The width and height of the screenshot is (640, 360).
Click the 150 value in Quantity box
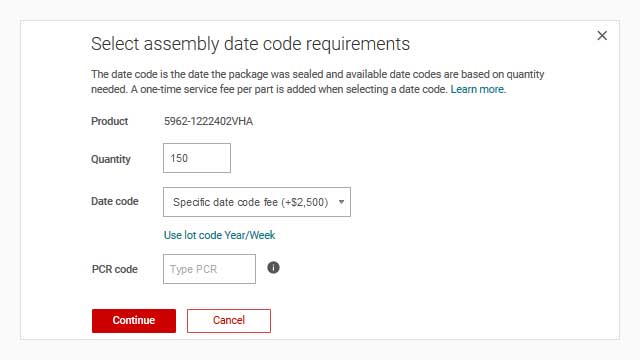179,158
